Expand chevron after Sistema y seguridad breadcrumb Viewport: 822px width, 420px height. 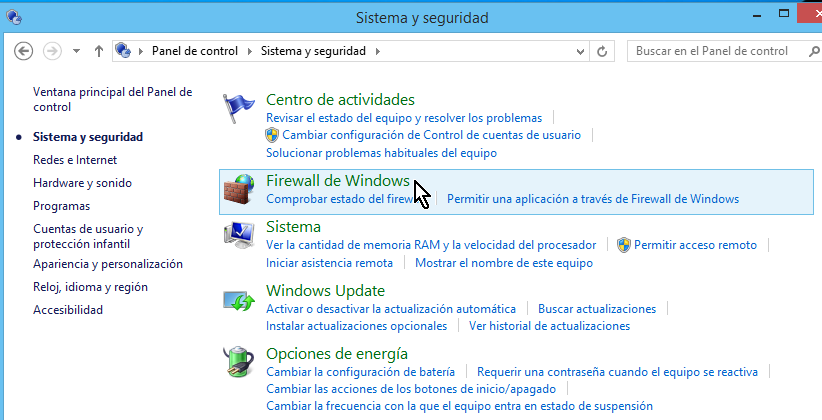(x=377, y=51)
